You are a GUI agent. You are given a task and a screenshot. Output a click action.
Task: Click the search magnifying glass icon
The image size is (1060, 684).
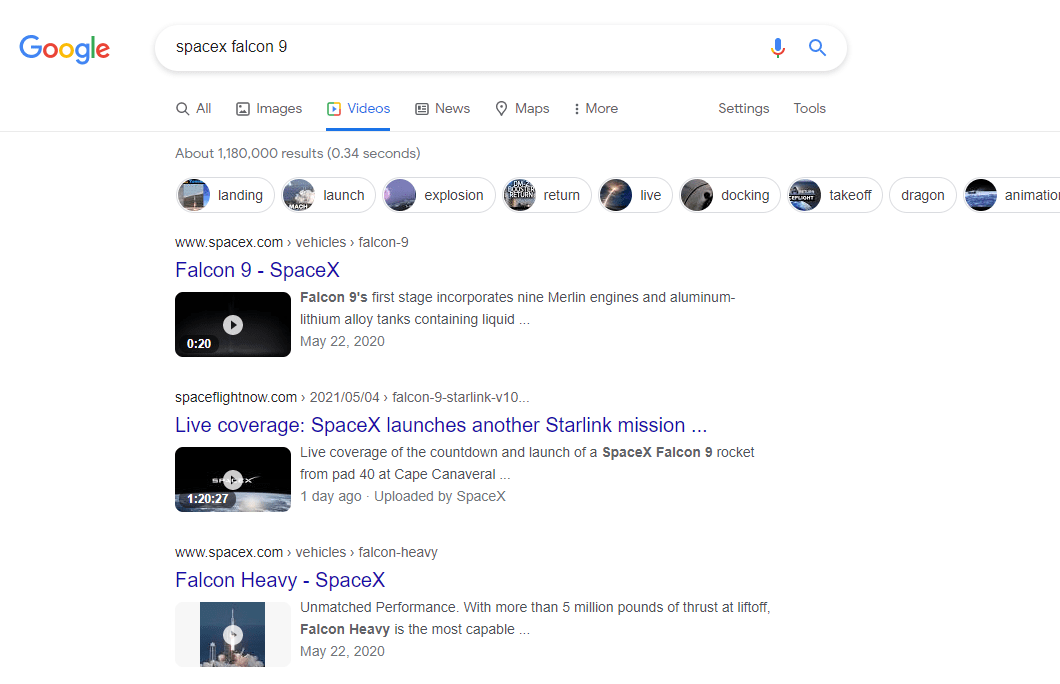(817, 48)
